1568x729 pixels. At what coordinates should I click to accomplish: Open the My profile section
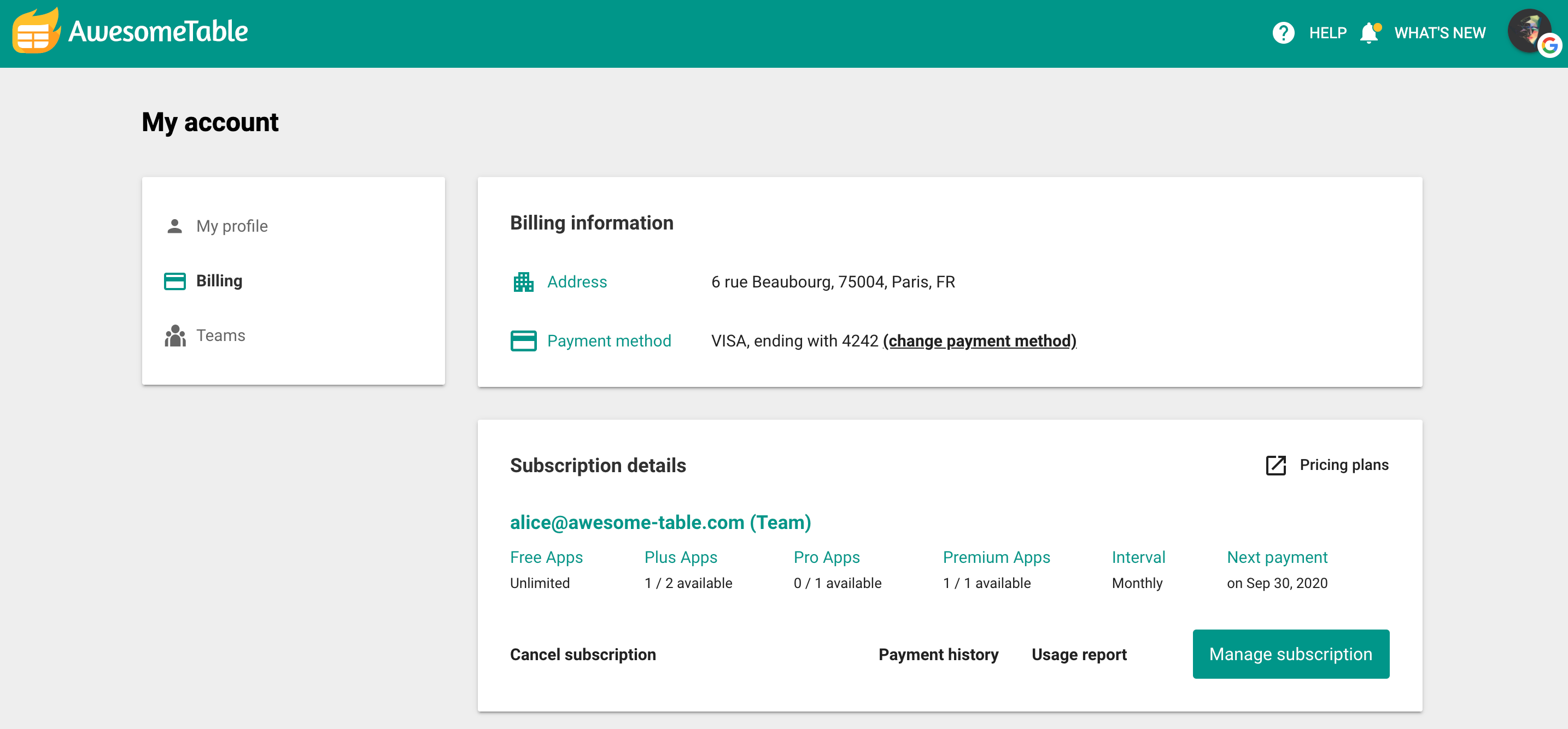(x=232, y=226)
